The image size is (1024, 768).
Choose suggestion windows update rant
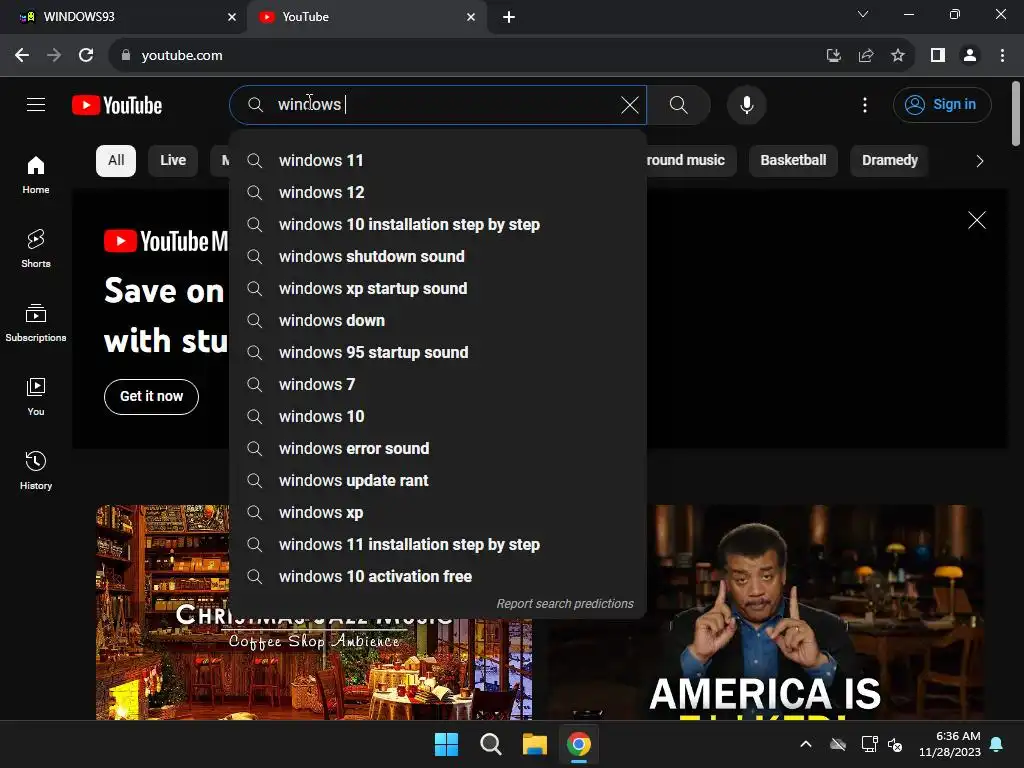(x=438, y=481)
